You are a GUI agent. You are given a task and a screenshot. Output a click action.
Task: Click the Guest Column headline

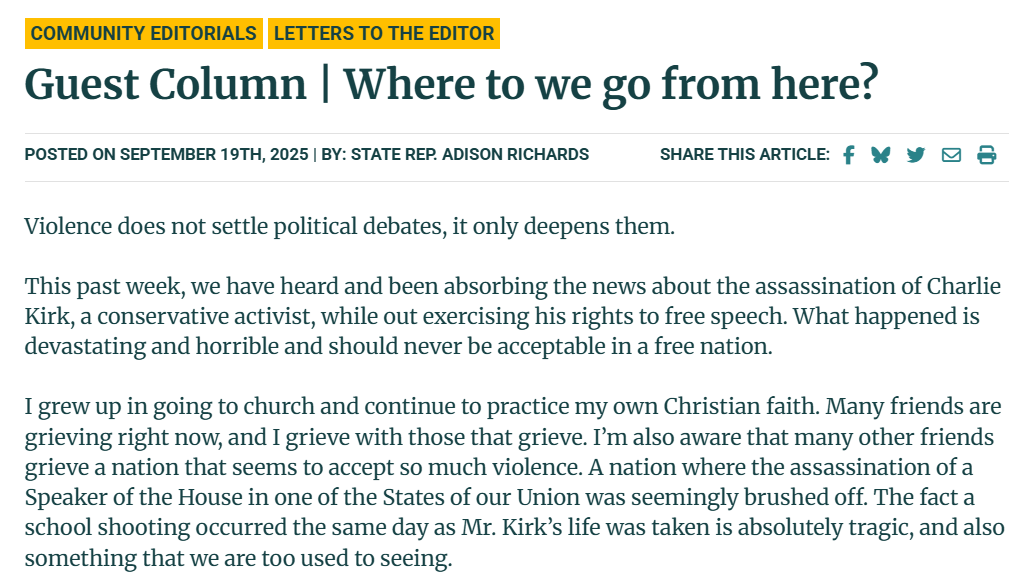[450, 84]
